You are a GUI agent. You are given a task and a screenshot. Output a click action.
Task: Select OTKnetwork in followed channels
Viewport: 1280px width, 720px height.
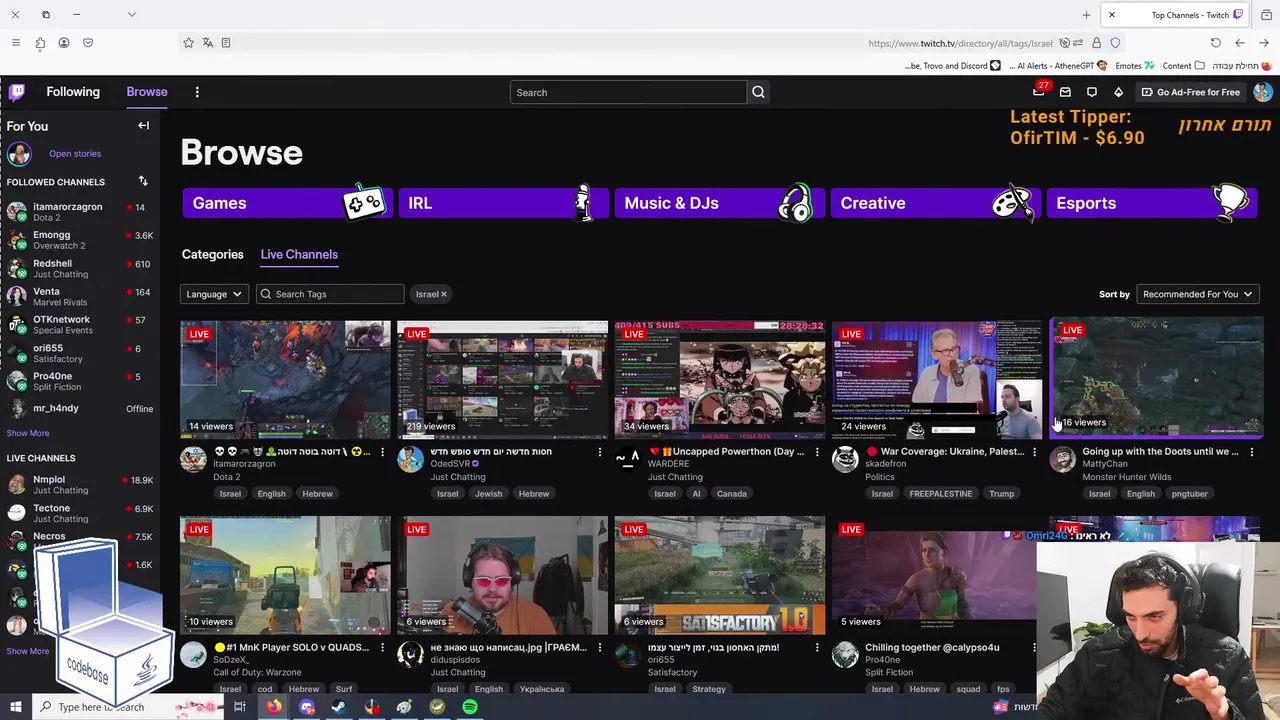[80, 325]
